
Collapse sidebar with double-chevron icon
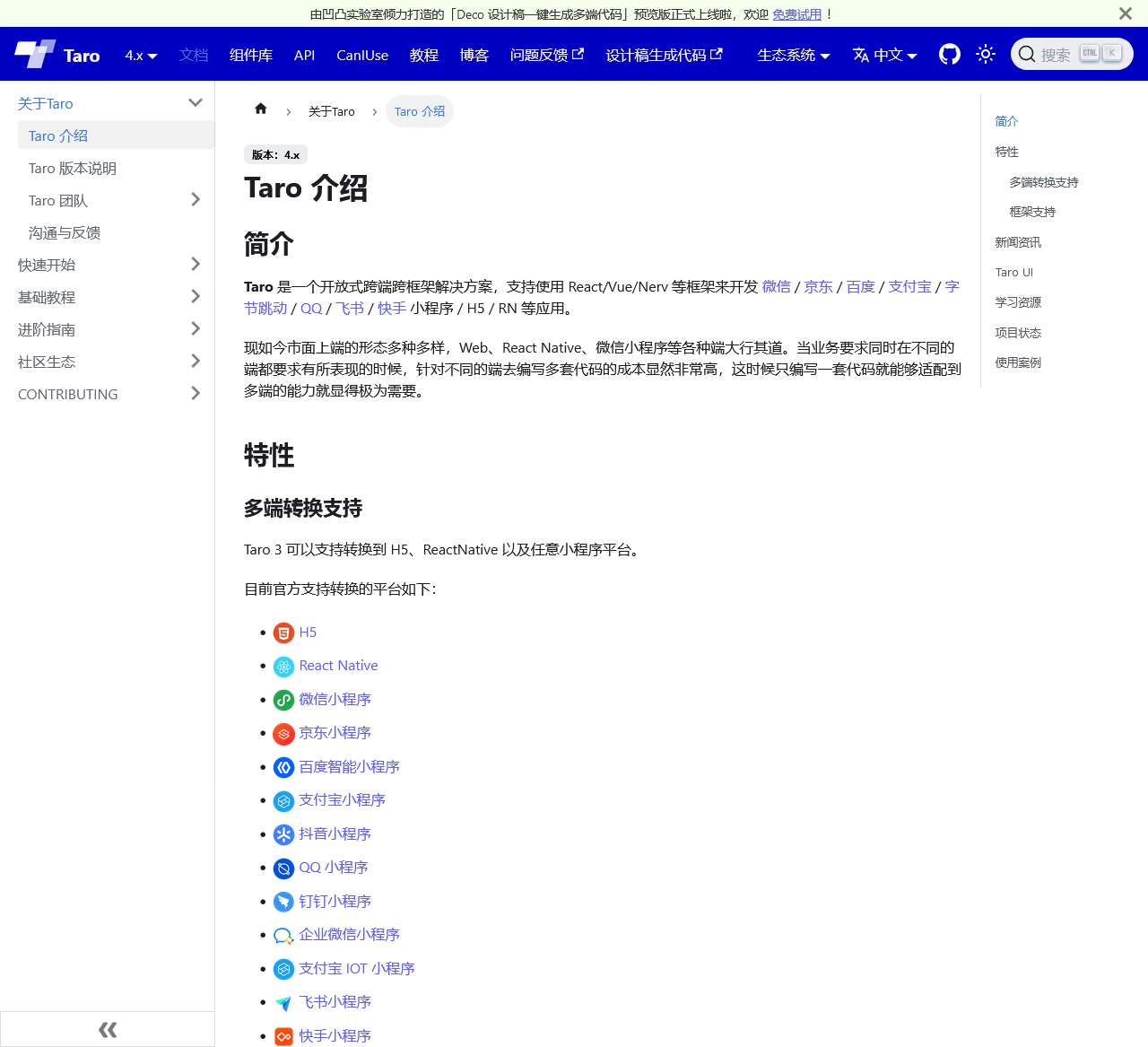[x=108, y=1029]
